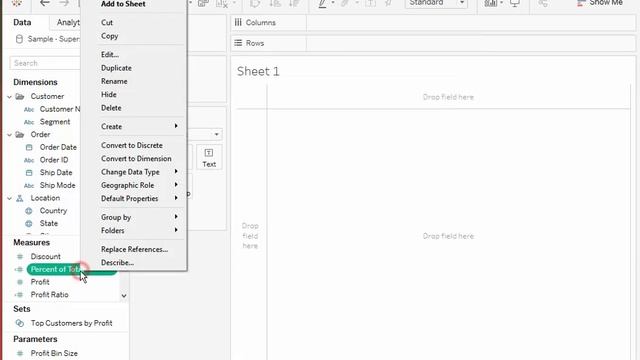Choose Hide in the context menu

click(x=109, y=94)
